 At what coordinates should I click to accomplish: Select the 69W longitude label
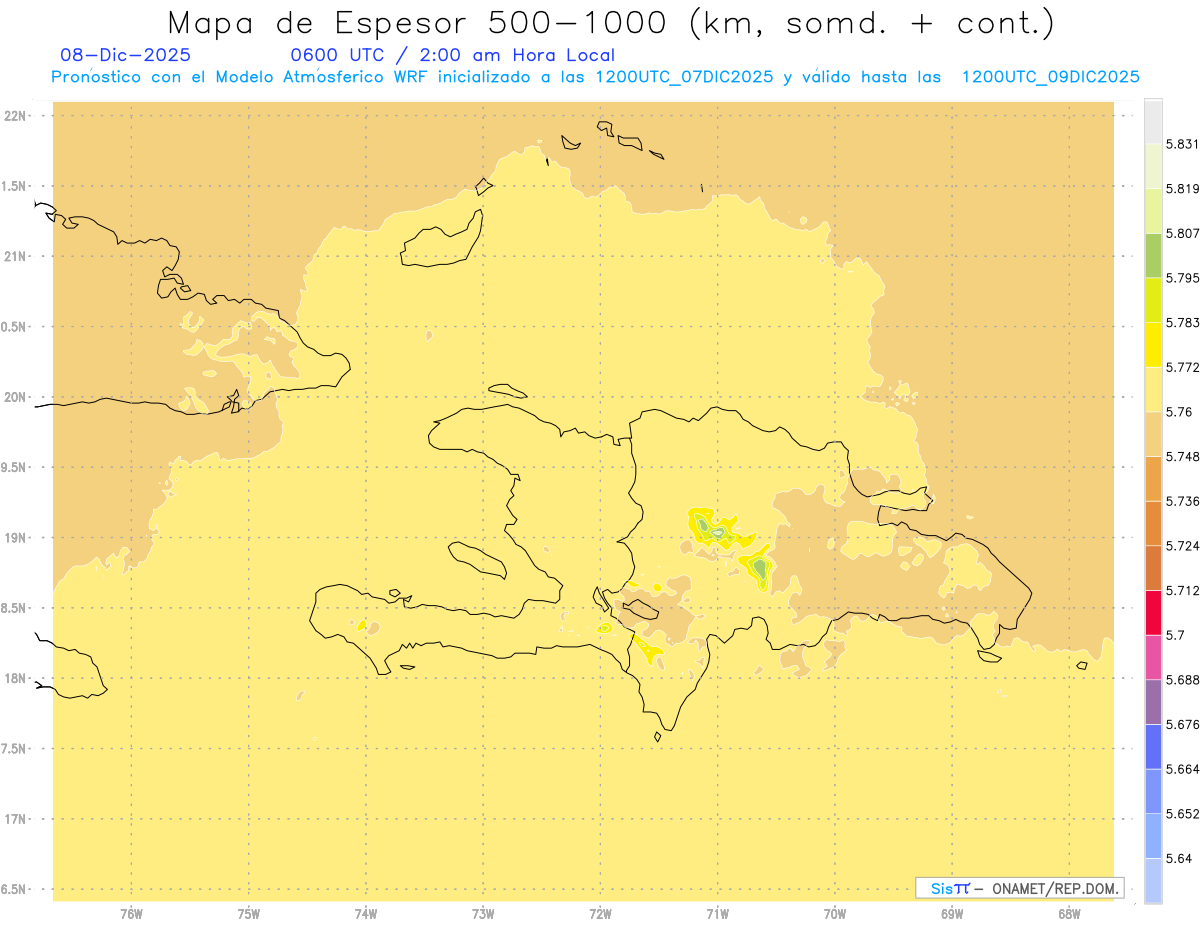click(952, 914)
